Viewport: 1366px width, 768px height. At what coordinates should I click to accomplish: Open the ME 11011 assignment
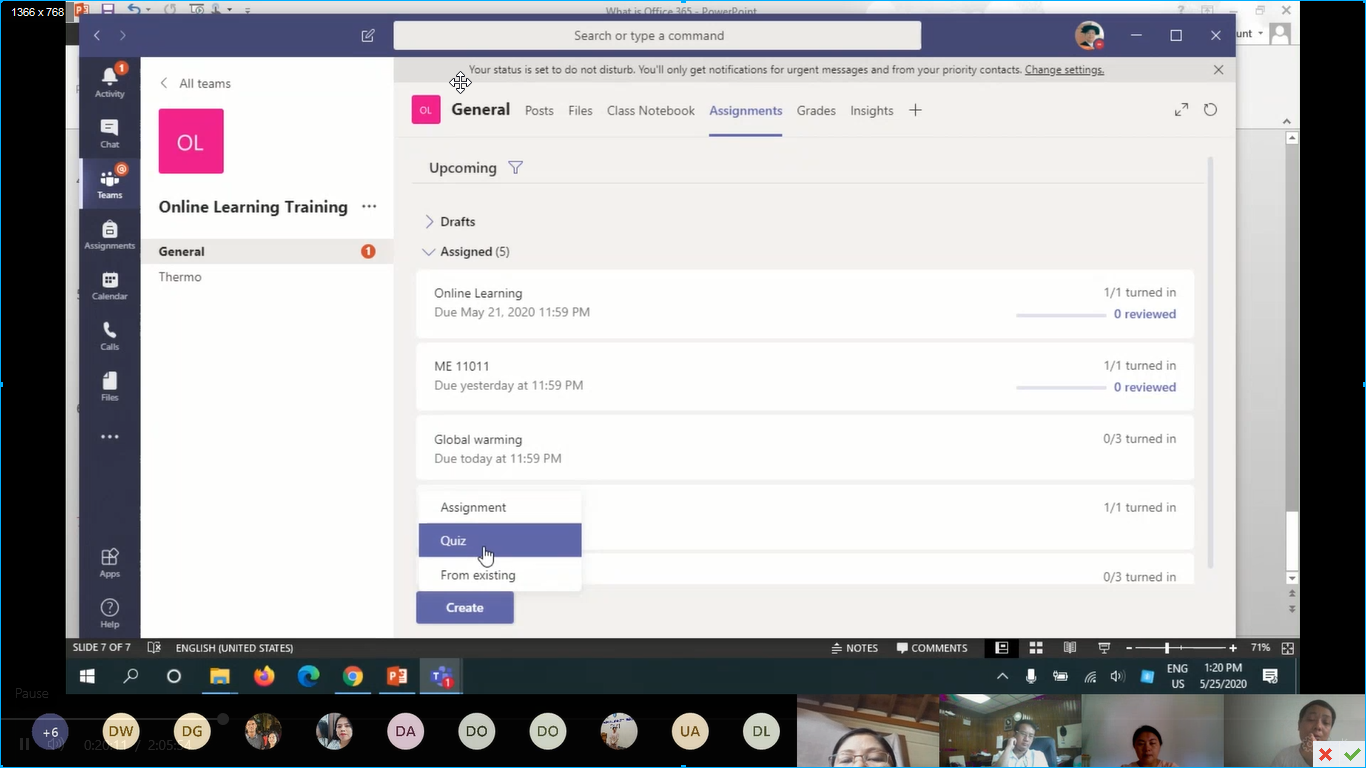click(x=805, y=375)
